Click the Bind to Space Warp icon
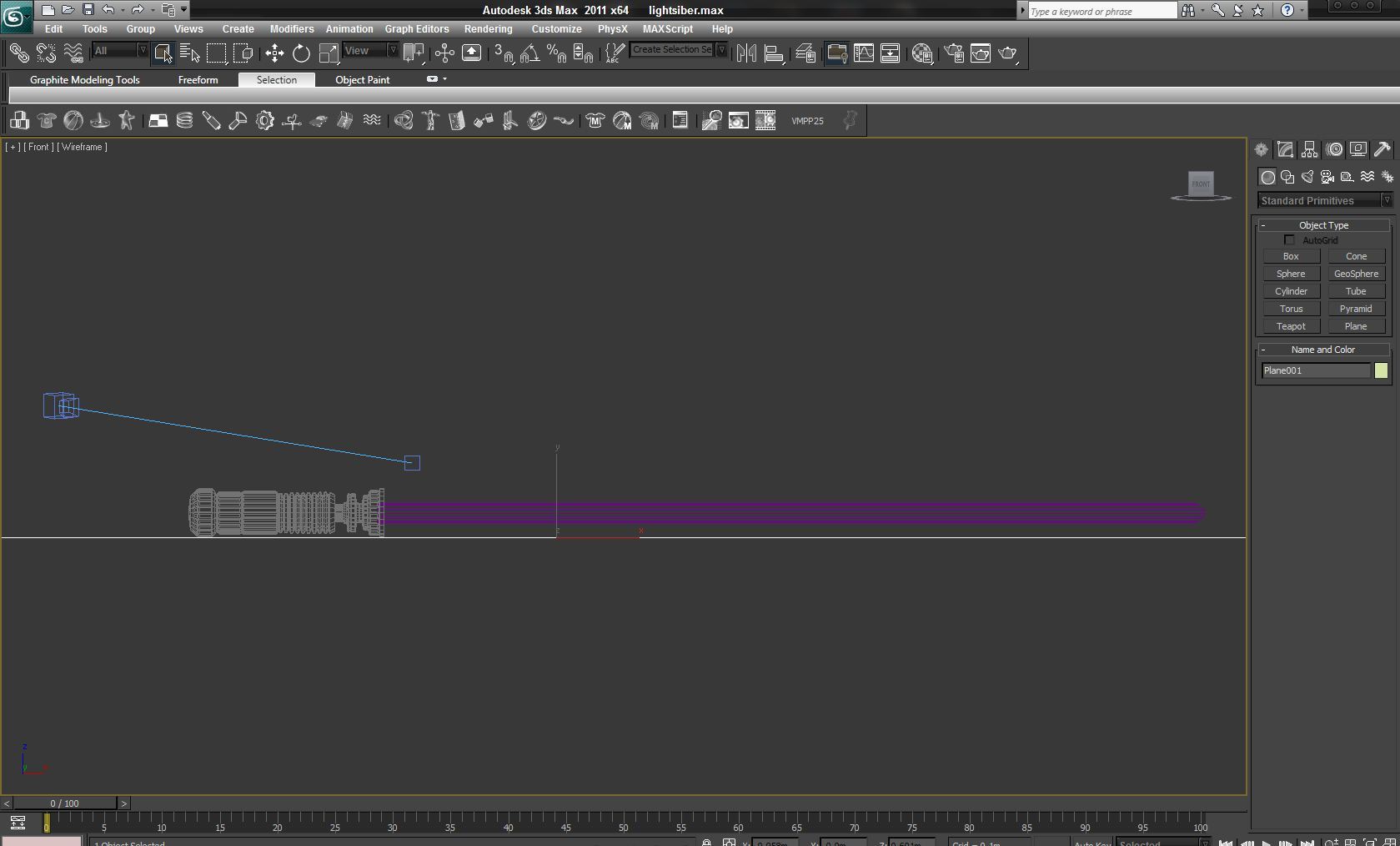Screen dimensions: 1400x846 pos(73,53)
